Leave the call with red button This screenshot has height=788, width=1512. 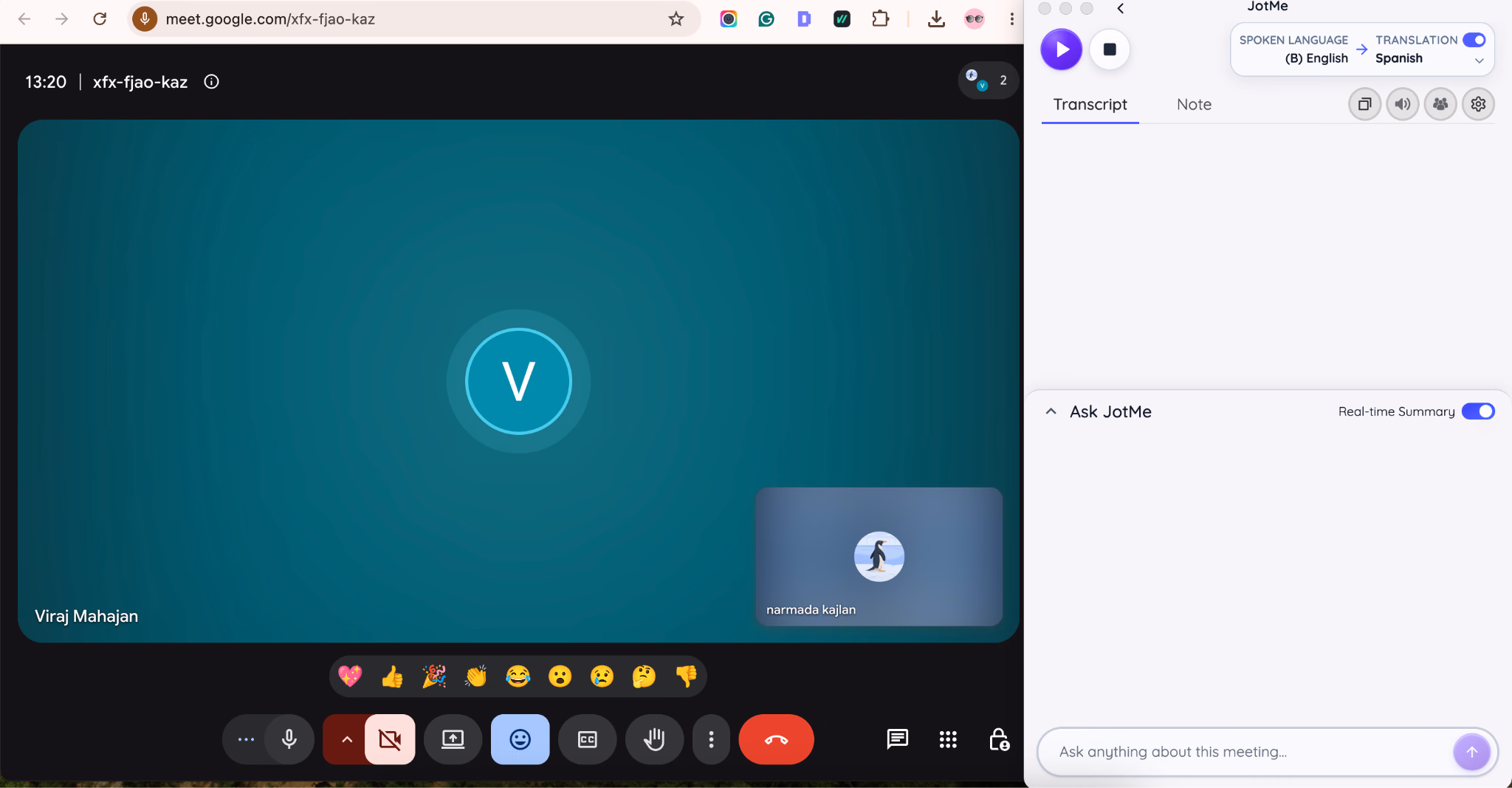[776, 739]
